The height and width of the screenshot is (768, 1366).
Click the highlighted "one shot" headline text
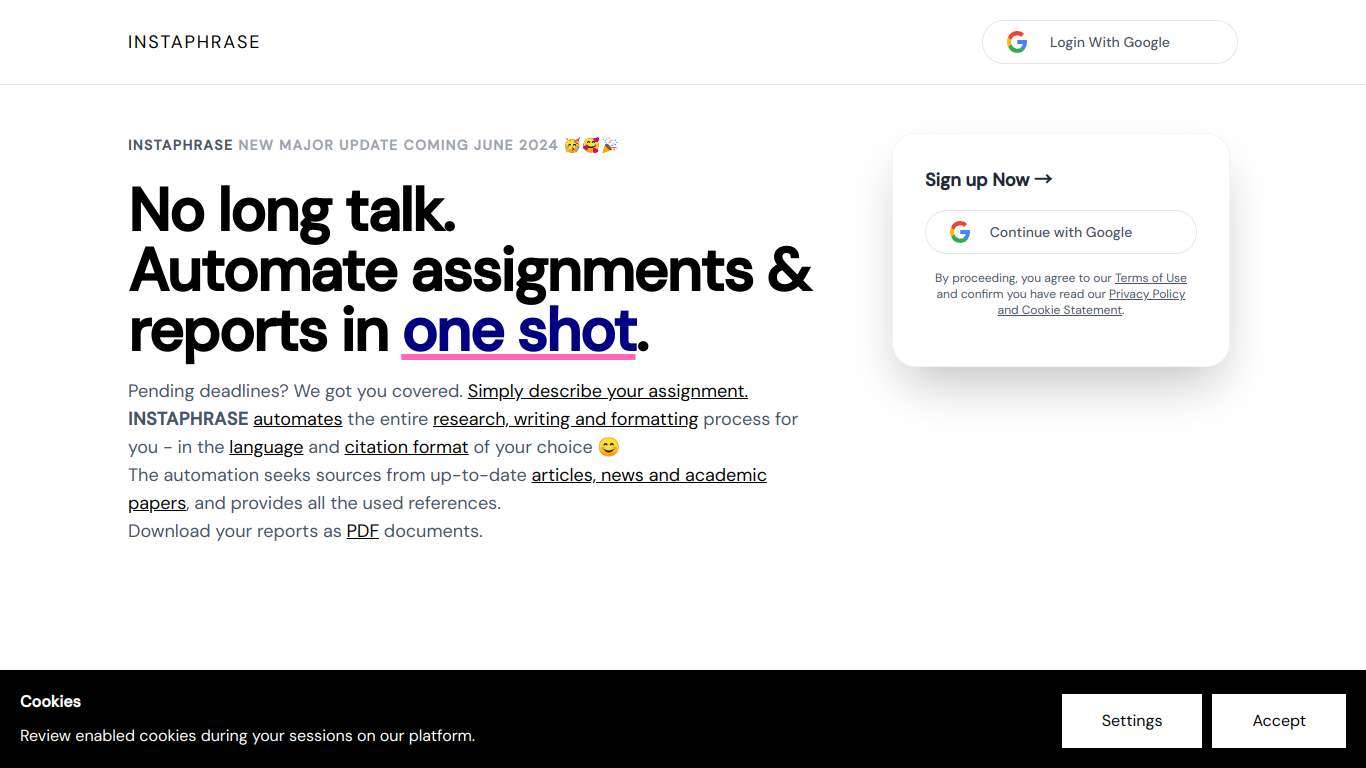519,331
